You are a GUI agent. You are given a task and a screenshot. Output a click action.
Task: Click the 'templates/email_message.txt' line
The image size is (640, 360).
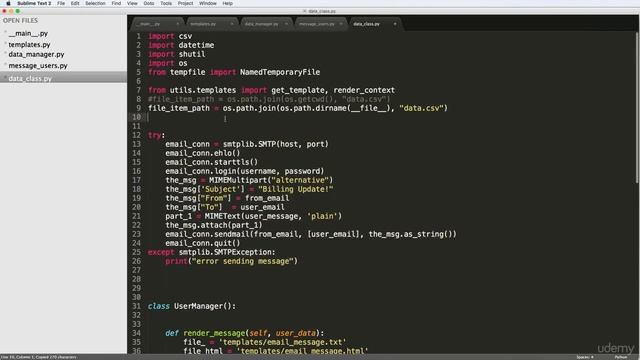264,342
